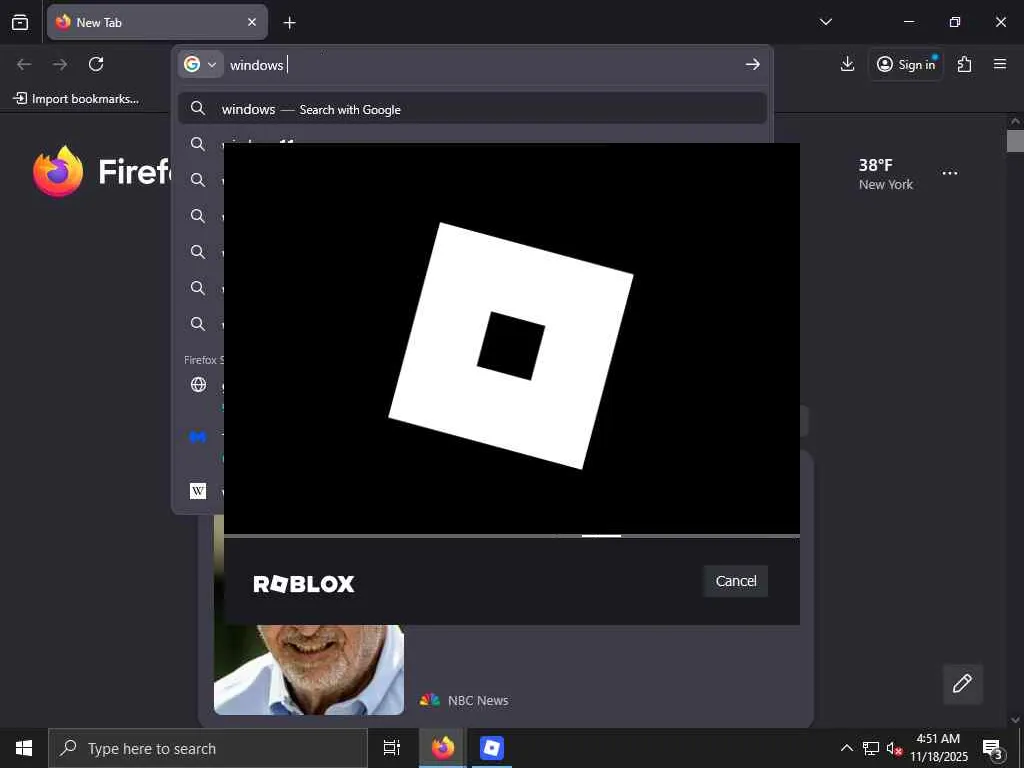The height and width of the screenshot is (768, 1024).
Task: Open a new tab with plus button
Action: 289,23
